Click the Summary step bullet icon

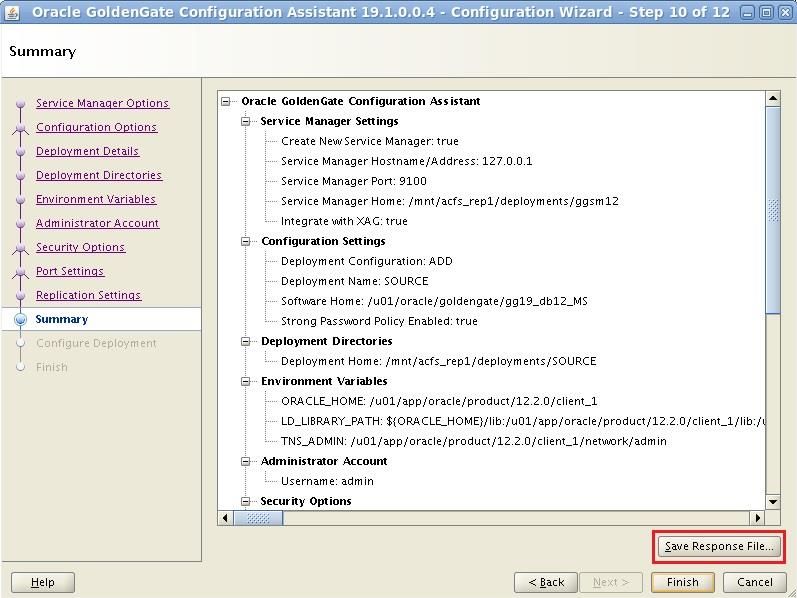click(x=20, y=319)
